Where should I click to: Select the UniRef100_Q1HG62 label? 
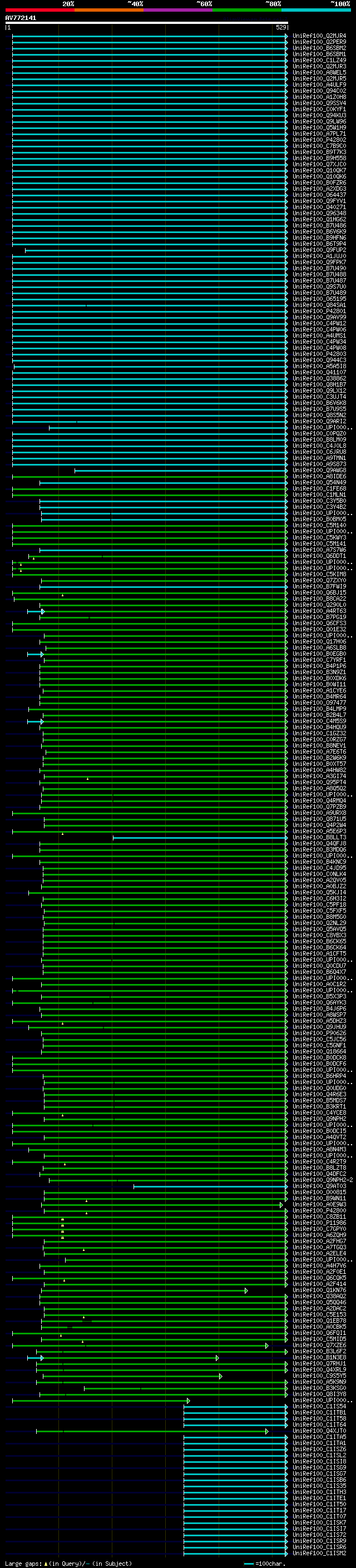319,219
